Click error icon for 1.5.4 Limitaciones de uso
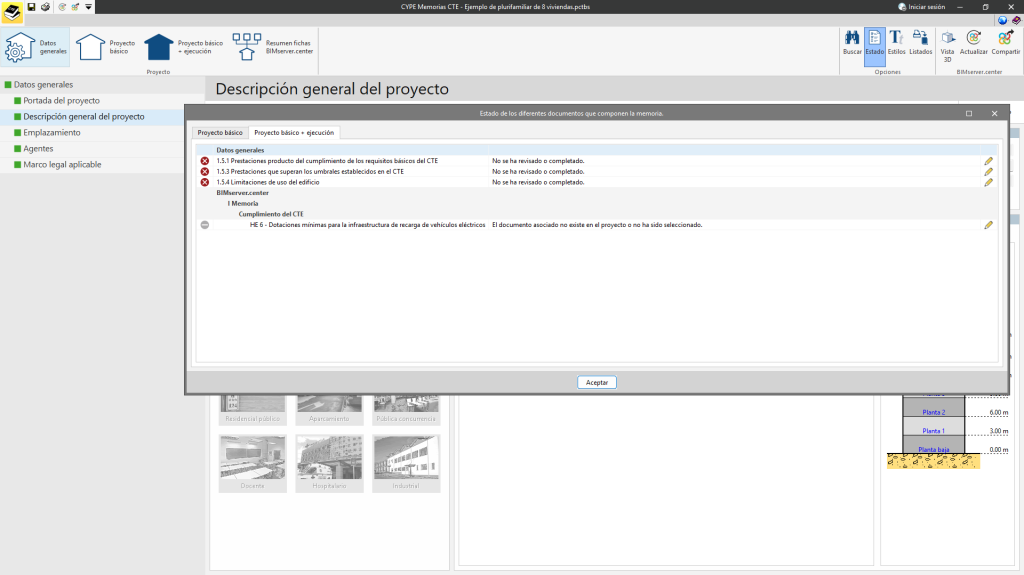The image size is (1024, 575). click(x=204, y=182)
